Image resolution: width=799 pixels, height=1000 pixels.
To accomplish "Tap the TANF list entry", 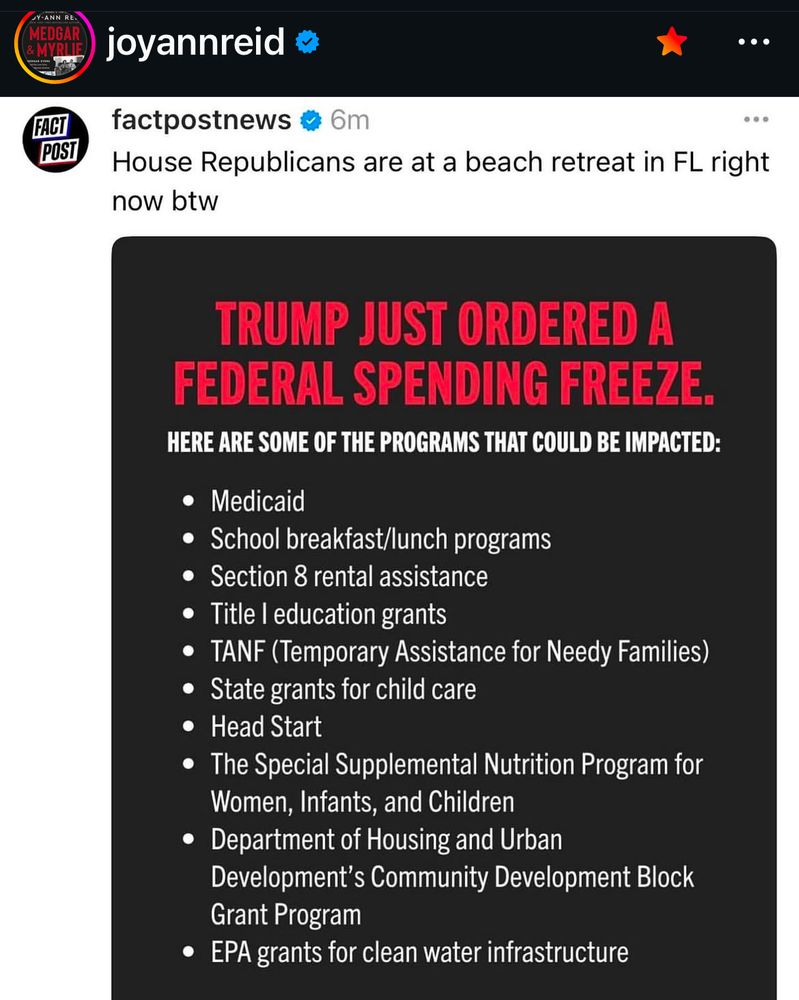I will (459, 652).
